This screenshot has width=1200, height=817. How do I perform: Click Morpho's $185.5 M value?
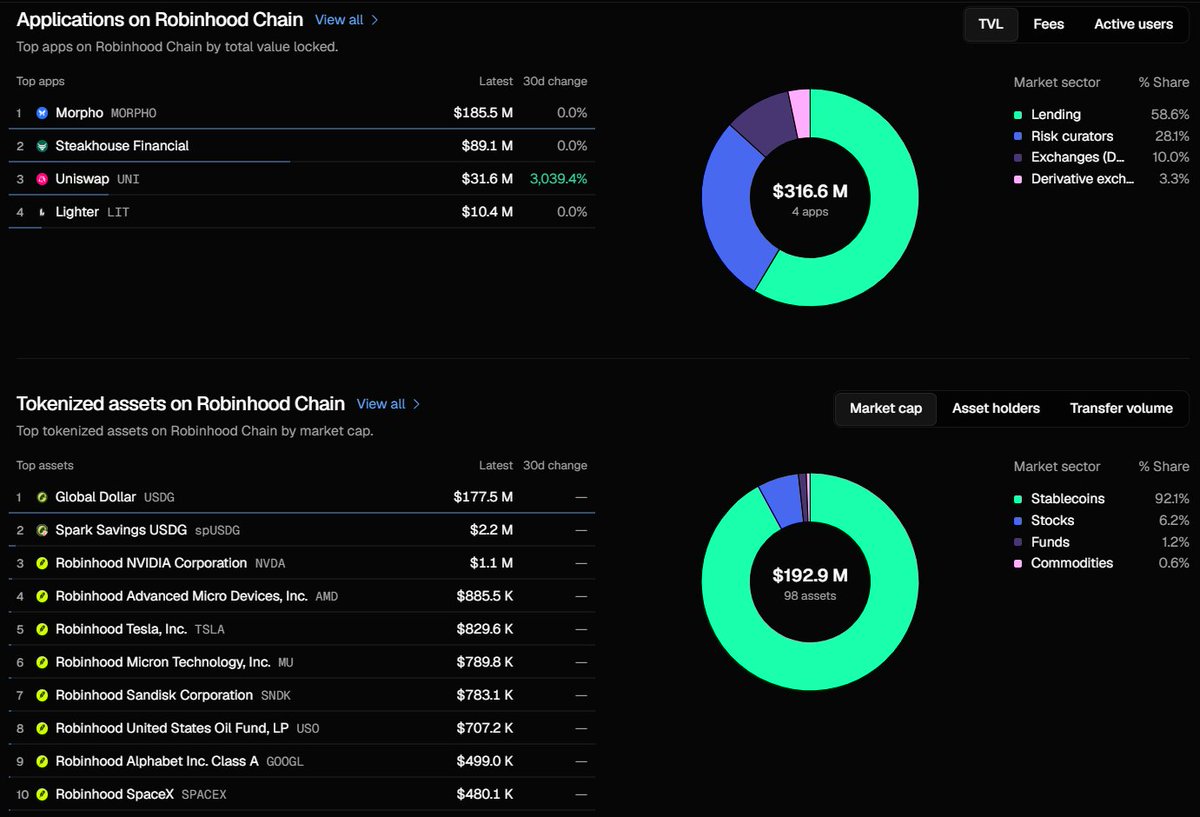click(483, 113)
